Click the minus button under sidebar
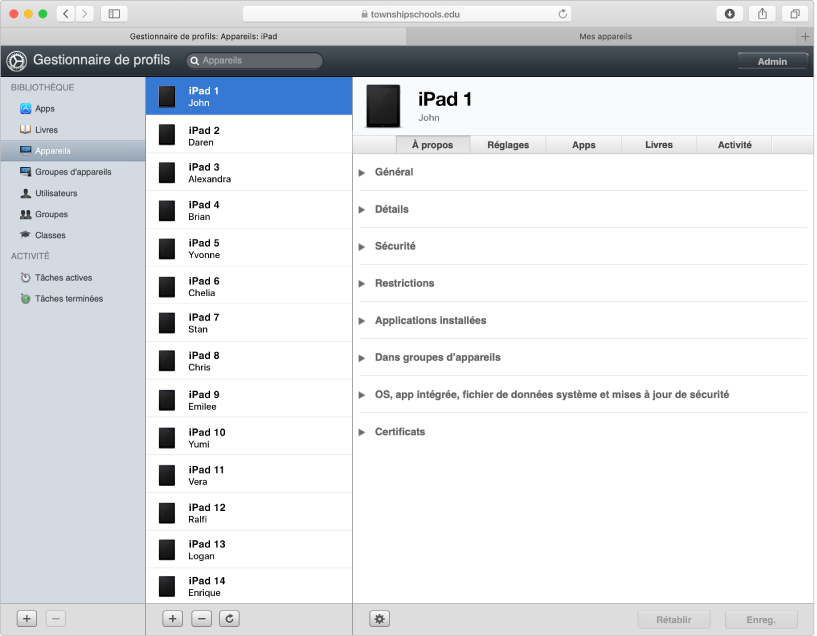The image size is (817, 636). click(x=56, y=619)
